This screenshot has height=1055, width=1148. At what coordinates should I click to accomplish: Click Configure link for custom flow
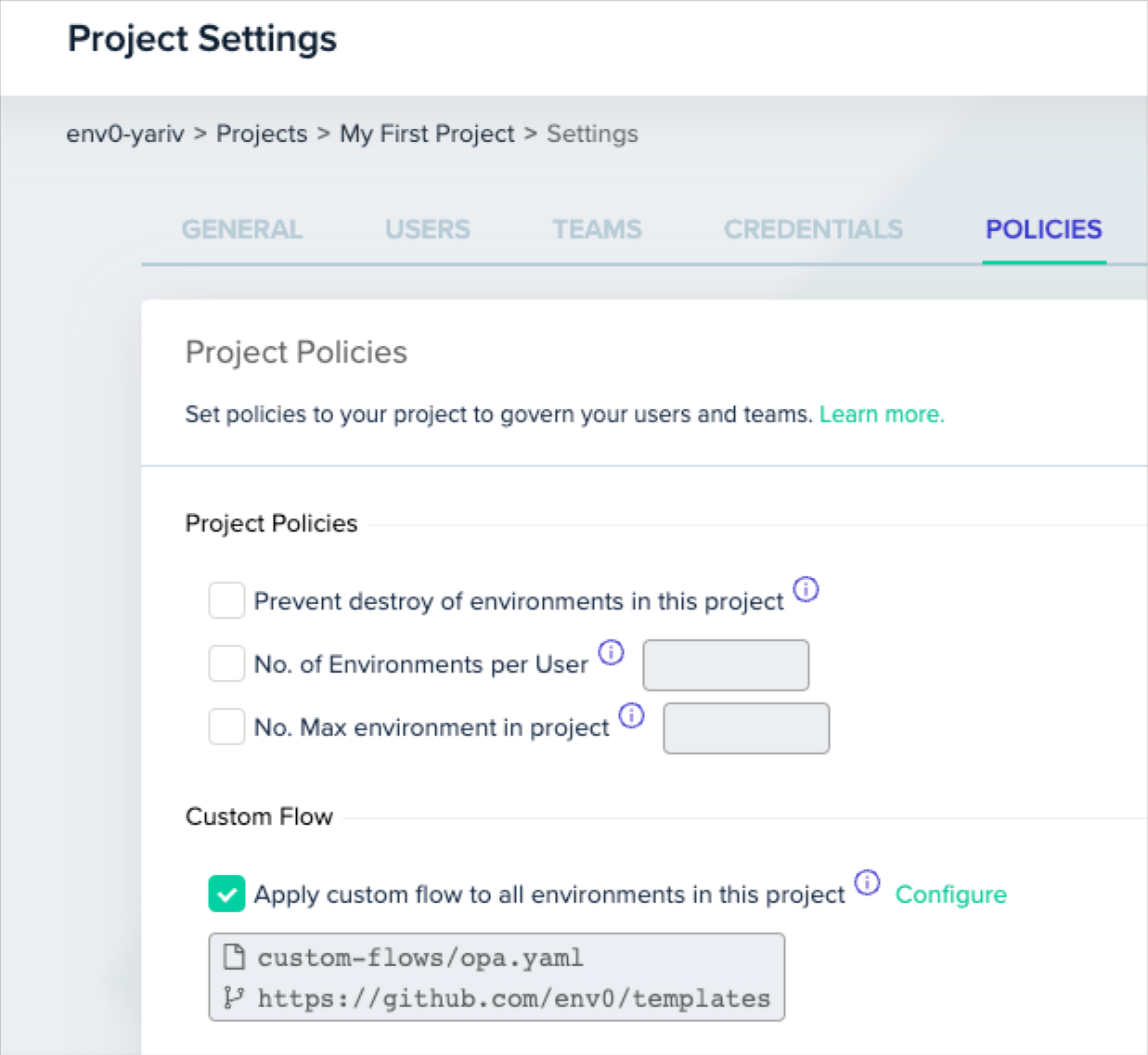point(950,894)
